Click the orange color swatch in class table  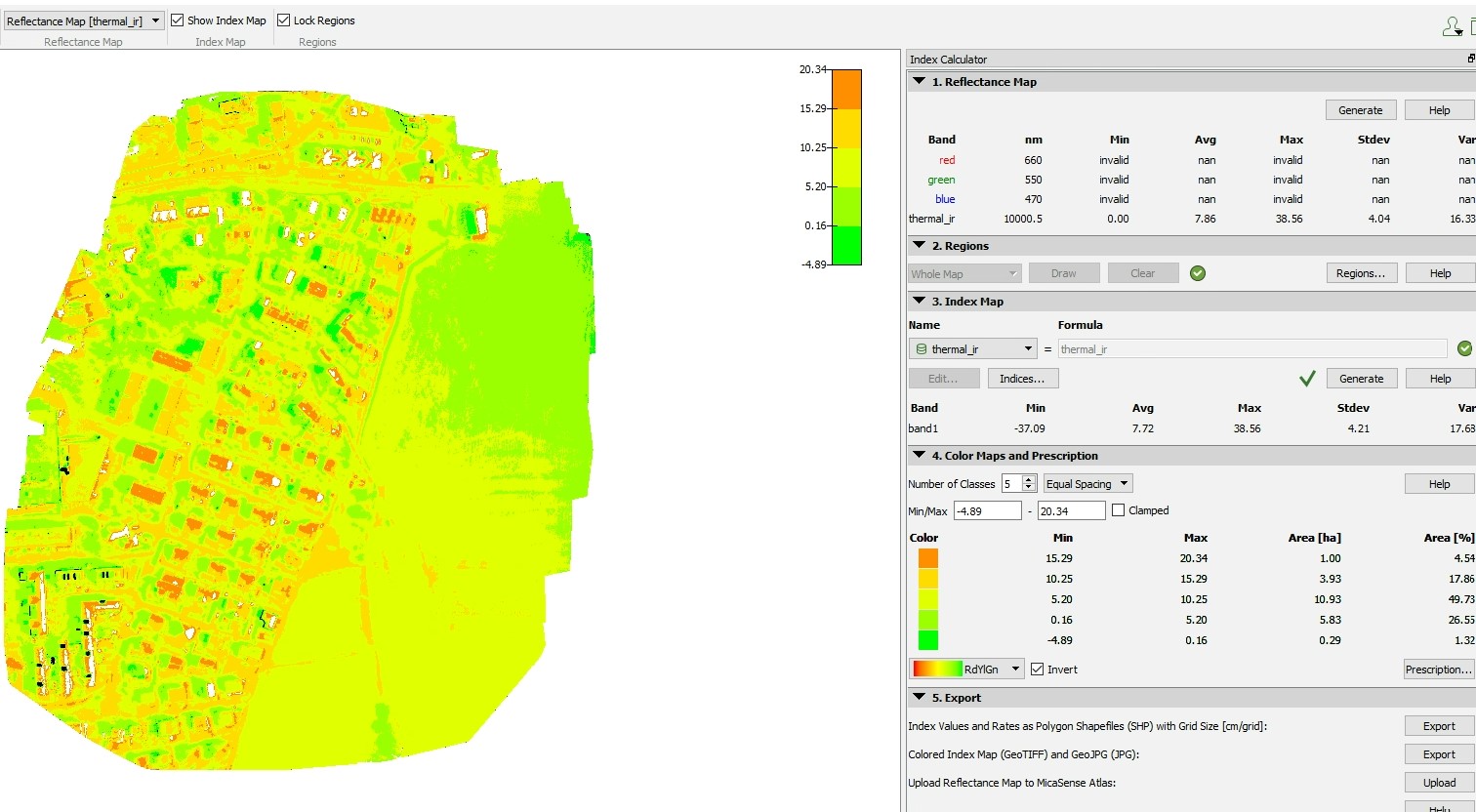[x=927, y=558]
